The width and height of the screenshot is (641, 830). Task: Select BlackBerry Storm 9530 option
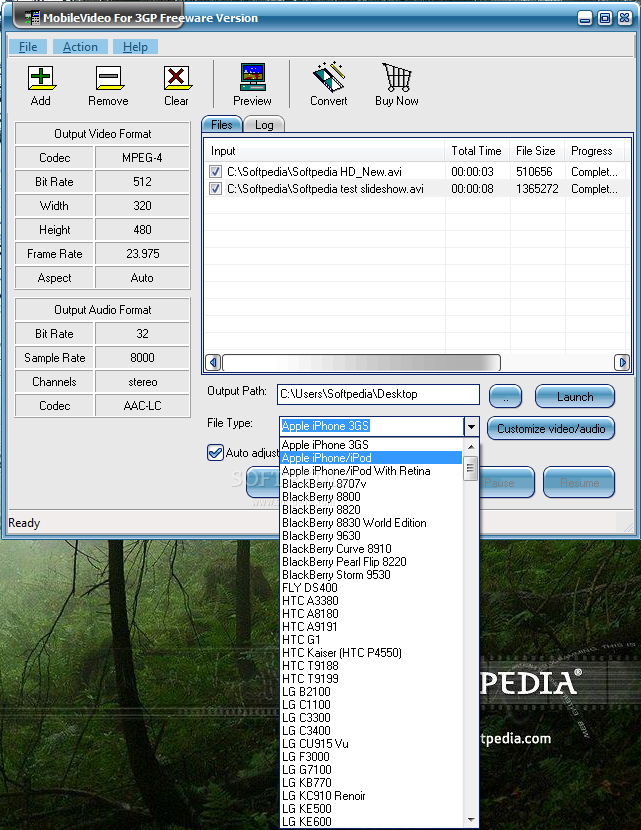coord(371,574)
